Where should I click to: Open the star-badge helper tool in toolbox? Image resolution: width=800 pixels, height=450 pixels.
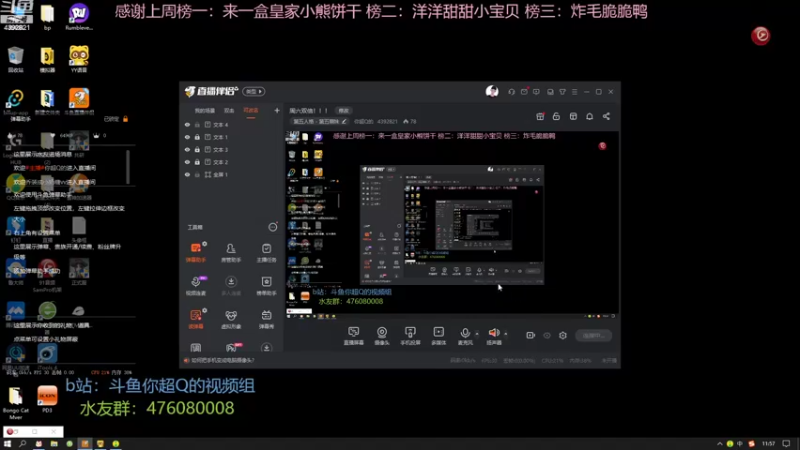click(266, 285)
